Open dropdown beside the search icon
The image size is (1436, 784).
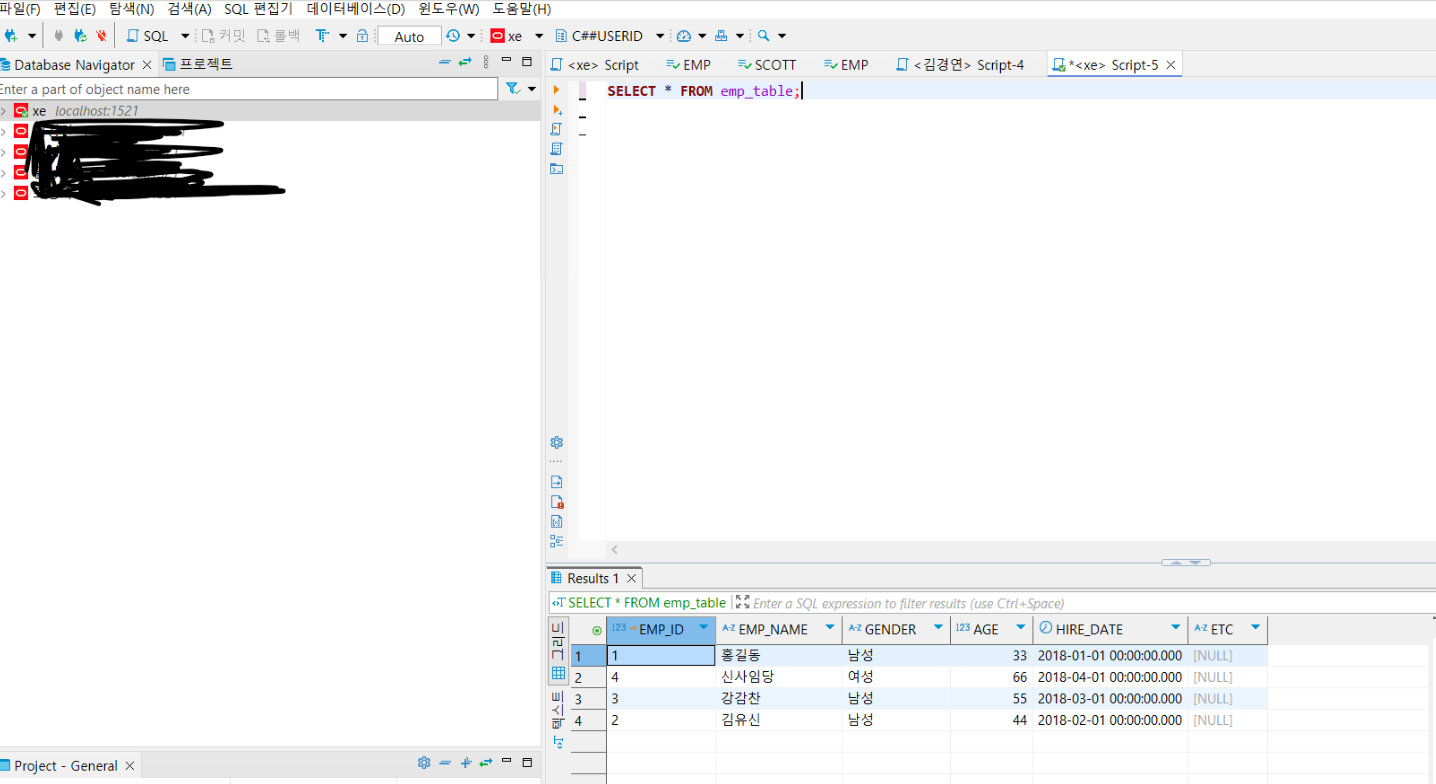782,36
